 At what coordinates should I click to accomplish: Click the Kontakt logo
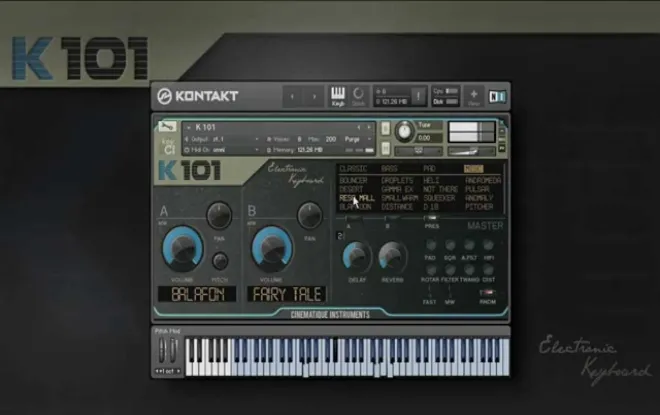click(x=198, y=96)
